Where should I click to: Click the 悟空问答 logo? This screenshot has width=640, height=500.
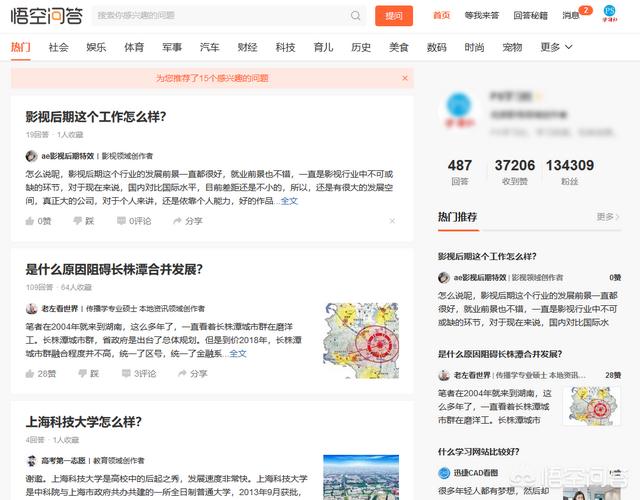pyautogui.click(x=47, y=16)
